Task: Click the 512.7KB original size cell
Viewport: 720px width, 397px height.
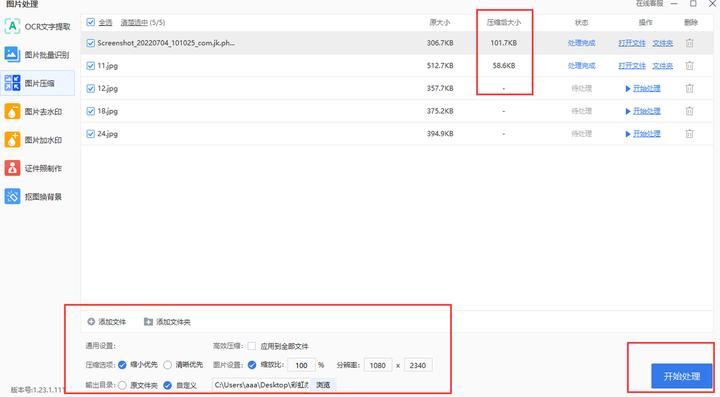Action: coord(440,66)
